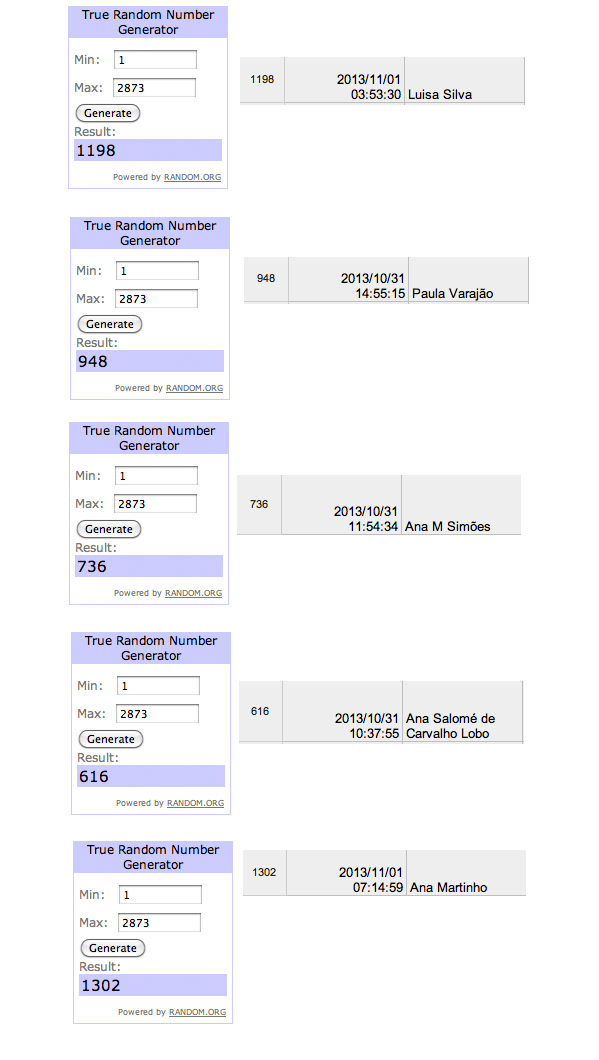
Task: Focus the Min field in the 948 widget
Action: 157,270
